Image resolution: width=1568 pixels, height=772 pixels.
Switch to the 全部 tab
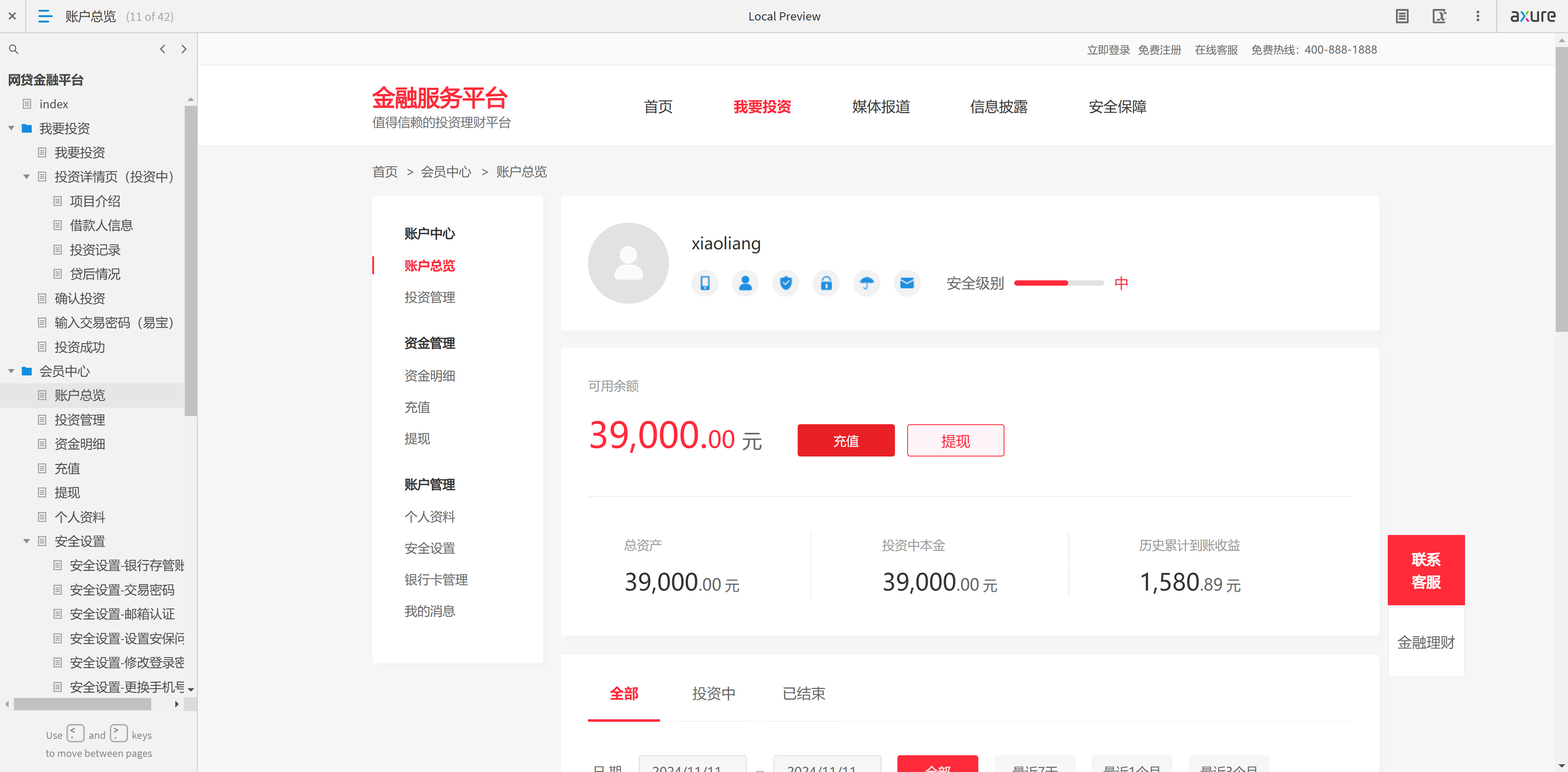[624, 694]
